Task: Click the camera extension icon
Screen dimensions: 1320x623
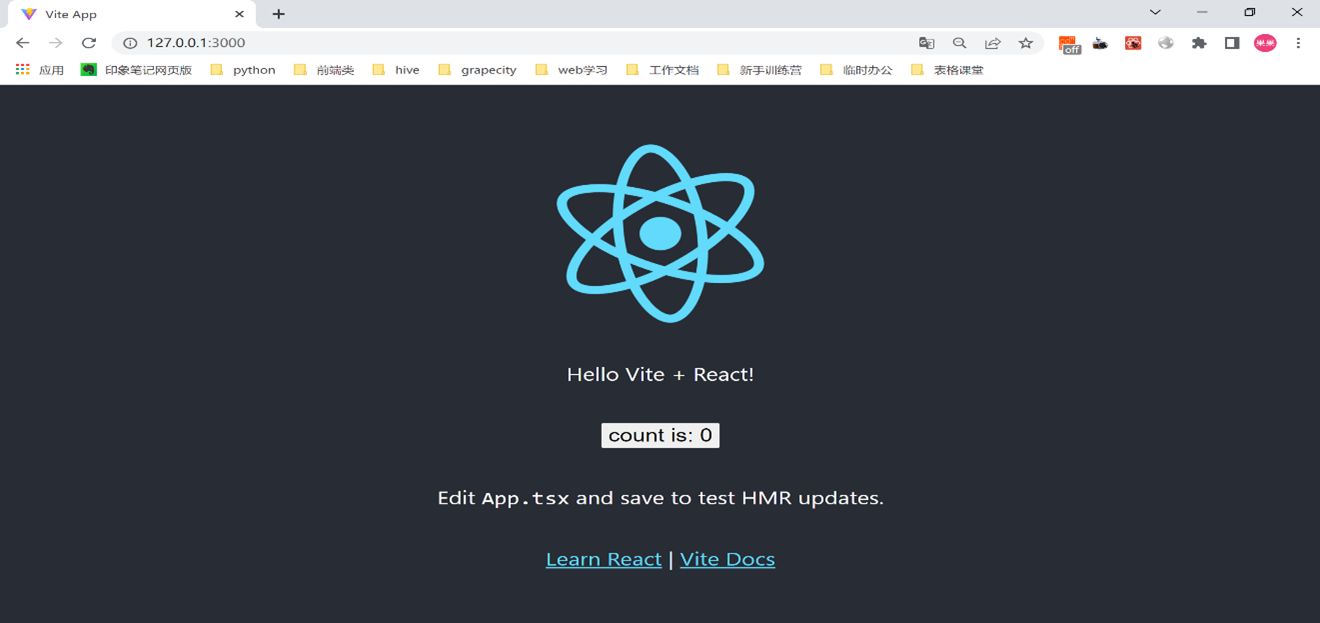Action: point(1100,43)
